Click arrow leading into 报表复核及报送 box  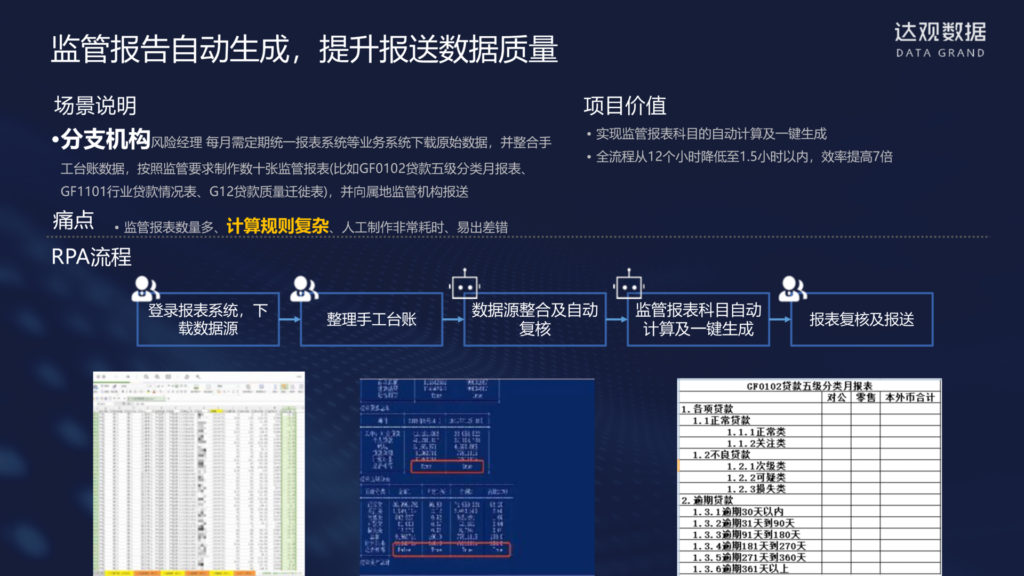pyautogui.click(x=780, y=319)
